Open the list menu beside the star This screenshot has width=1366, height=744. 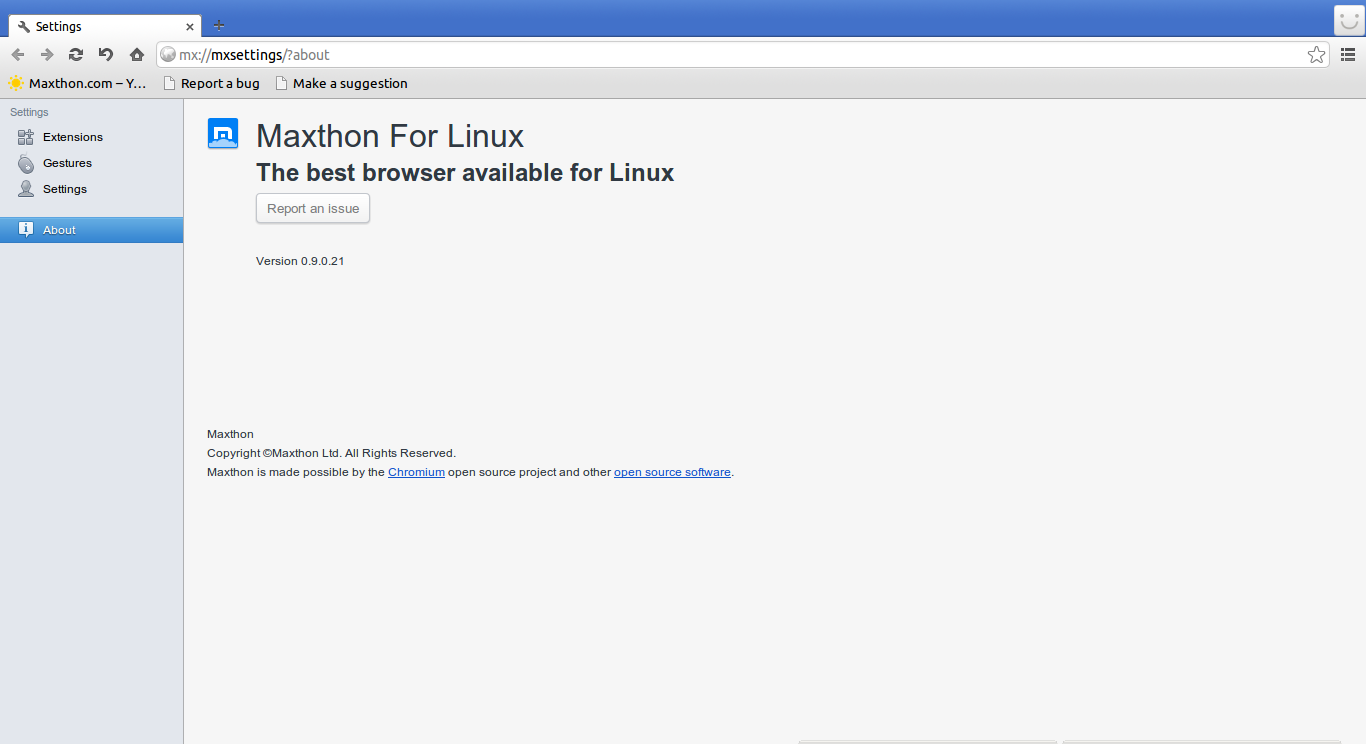click(1347, 55)
